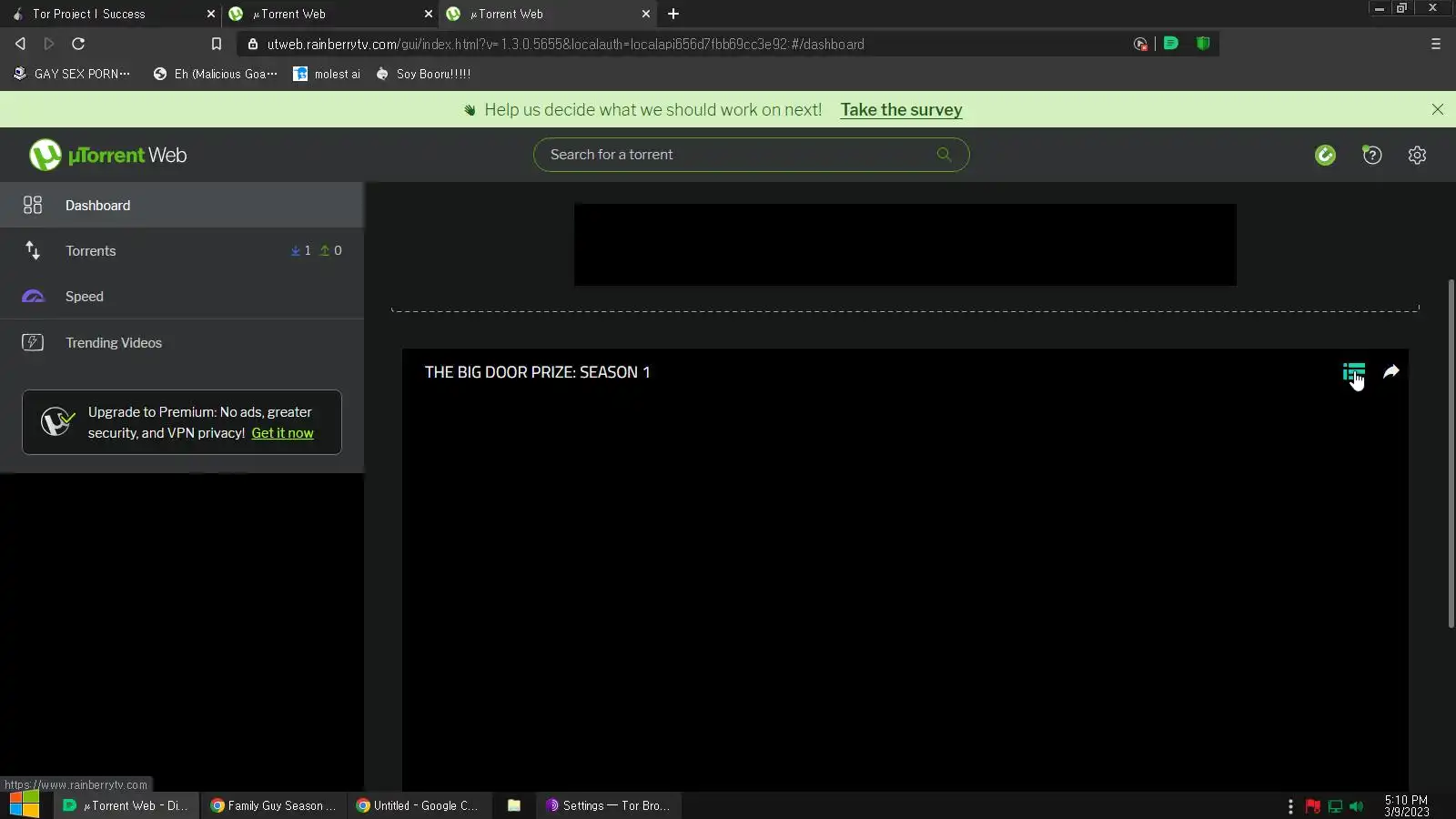The image size is (1456, 819).
Task: Reload the page with the refresh icon
Action: coord(78,44)
